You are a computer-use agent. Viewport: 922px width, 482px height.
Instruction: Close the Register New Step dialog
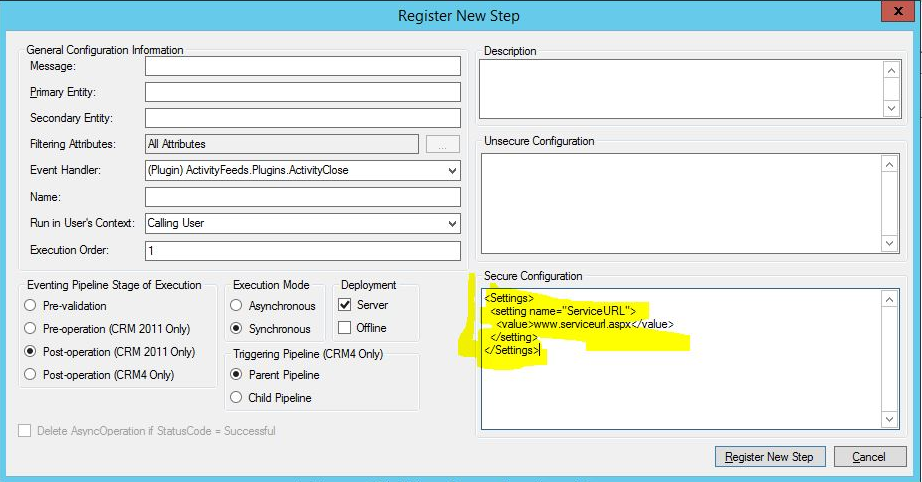pos(897,11)
